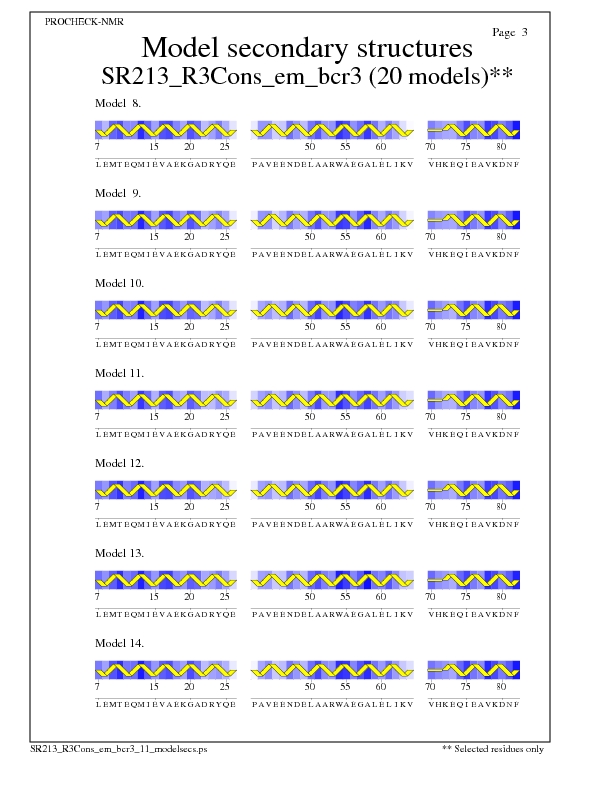Click the SR213_R3Cons_em_bcr3 (20 models) subtitle

307,77
